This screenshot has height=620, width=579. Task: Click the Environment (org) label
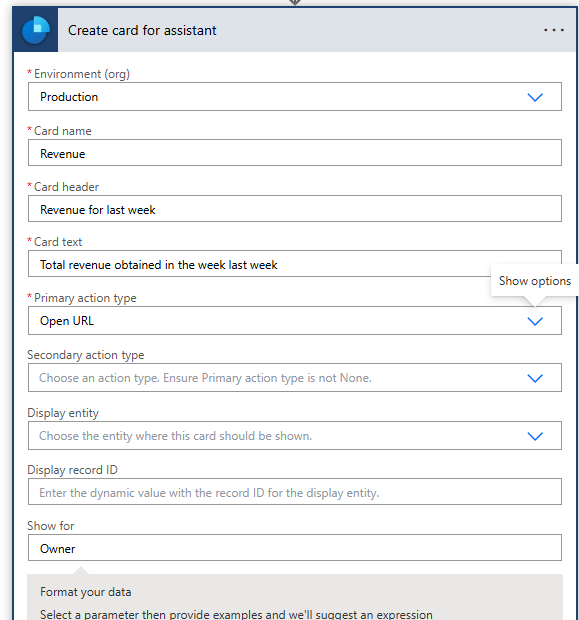click(82, 74)
